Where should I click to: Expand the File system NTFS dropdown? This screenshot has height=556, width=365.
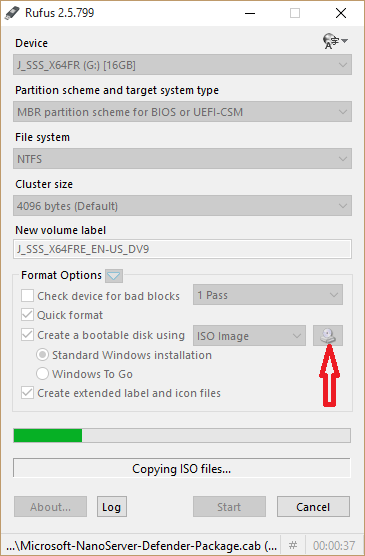[x=182, y=159]
